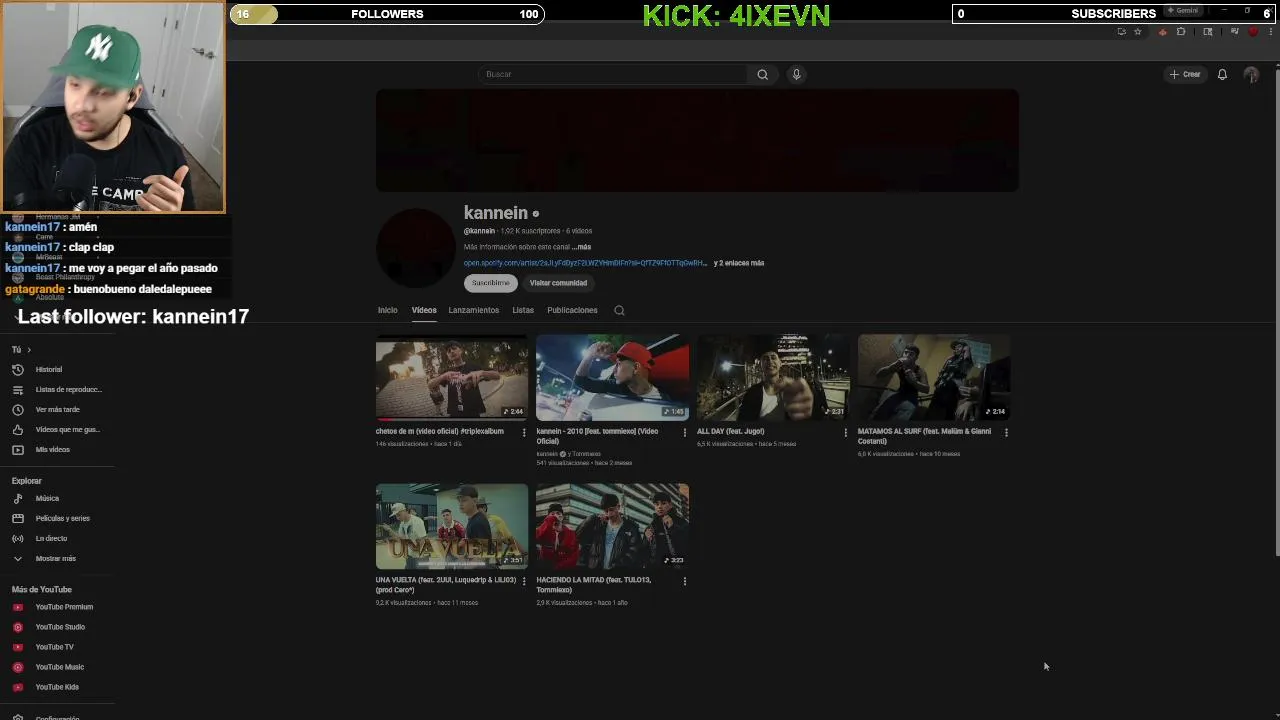Open the account avatar menu

coord(1251,74)
